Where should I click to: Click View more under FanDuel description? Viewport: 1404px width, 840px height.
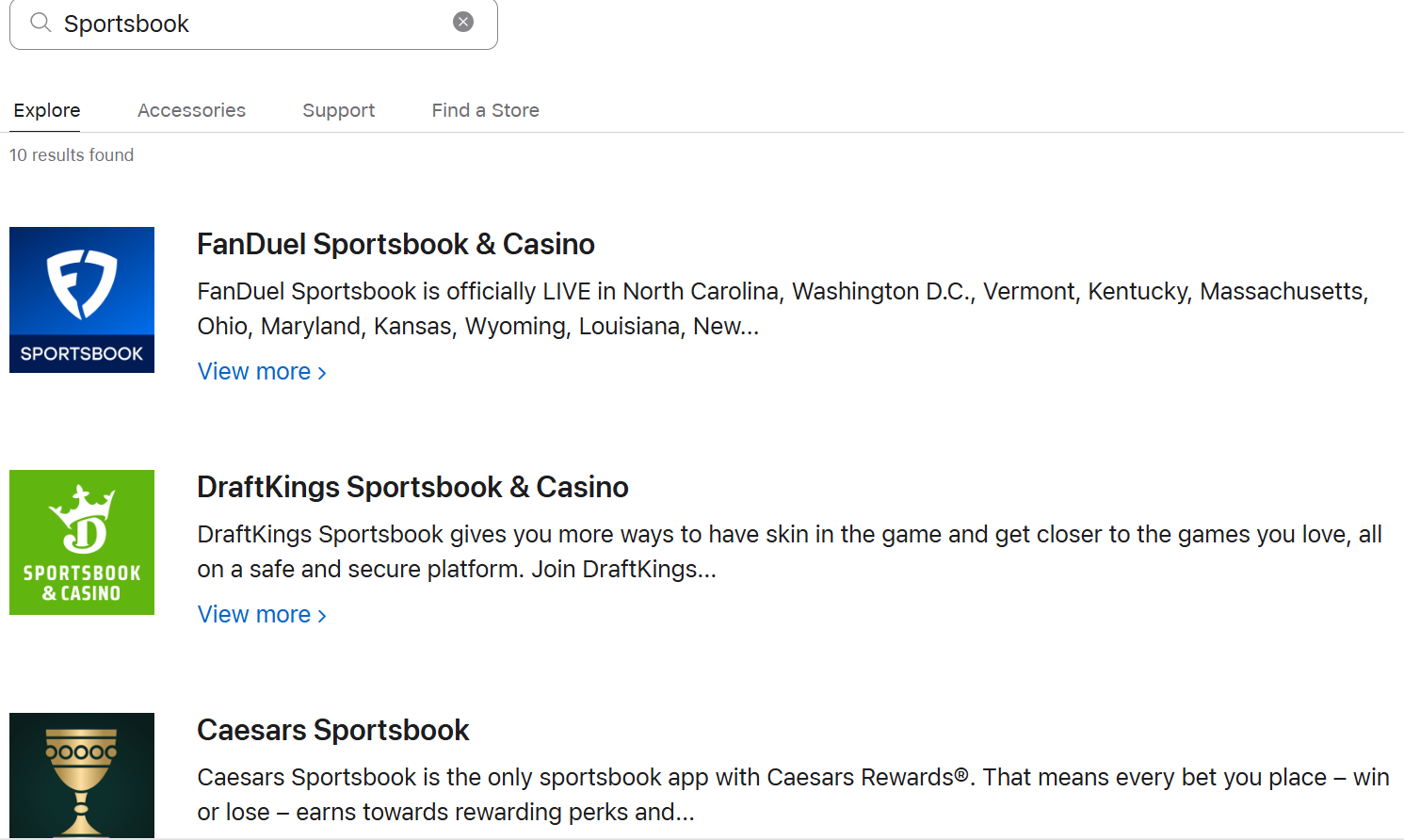tap(254, 372)
